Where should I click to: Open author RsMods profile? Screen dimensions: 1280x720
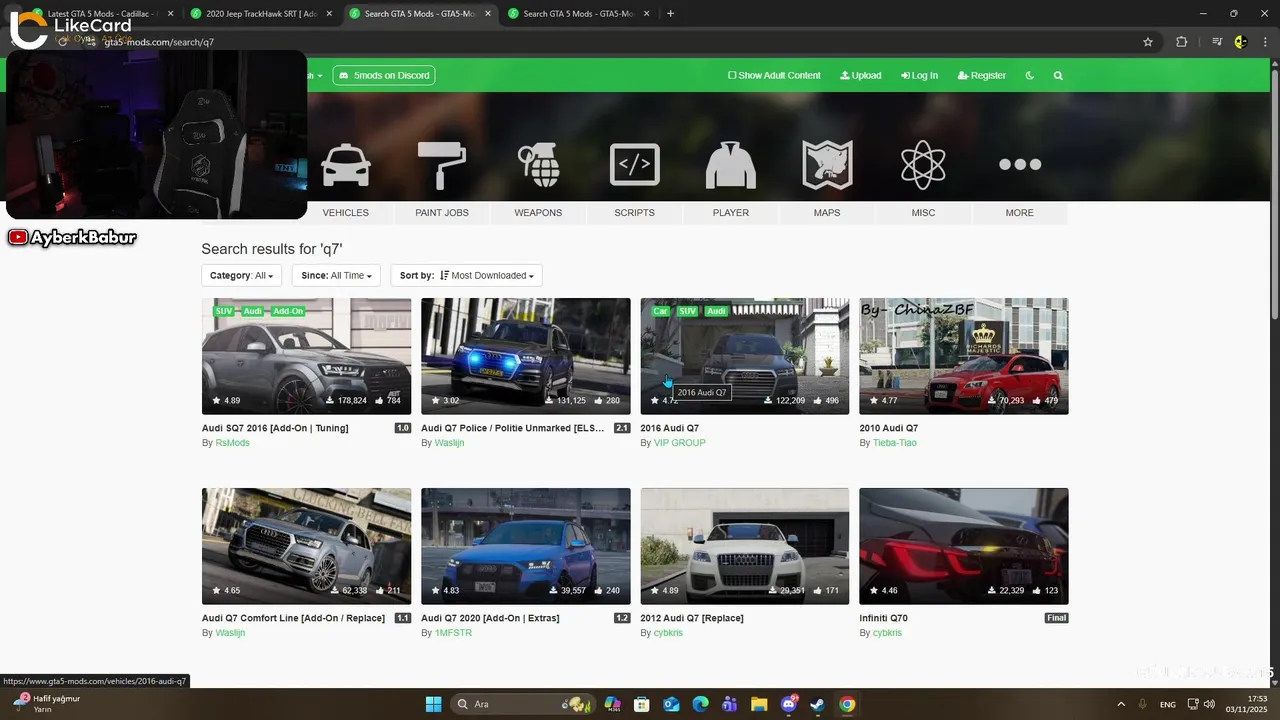click(x=232, y=443)
